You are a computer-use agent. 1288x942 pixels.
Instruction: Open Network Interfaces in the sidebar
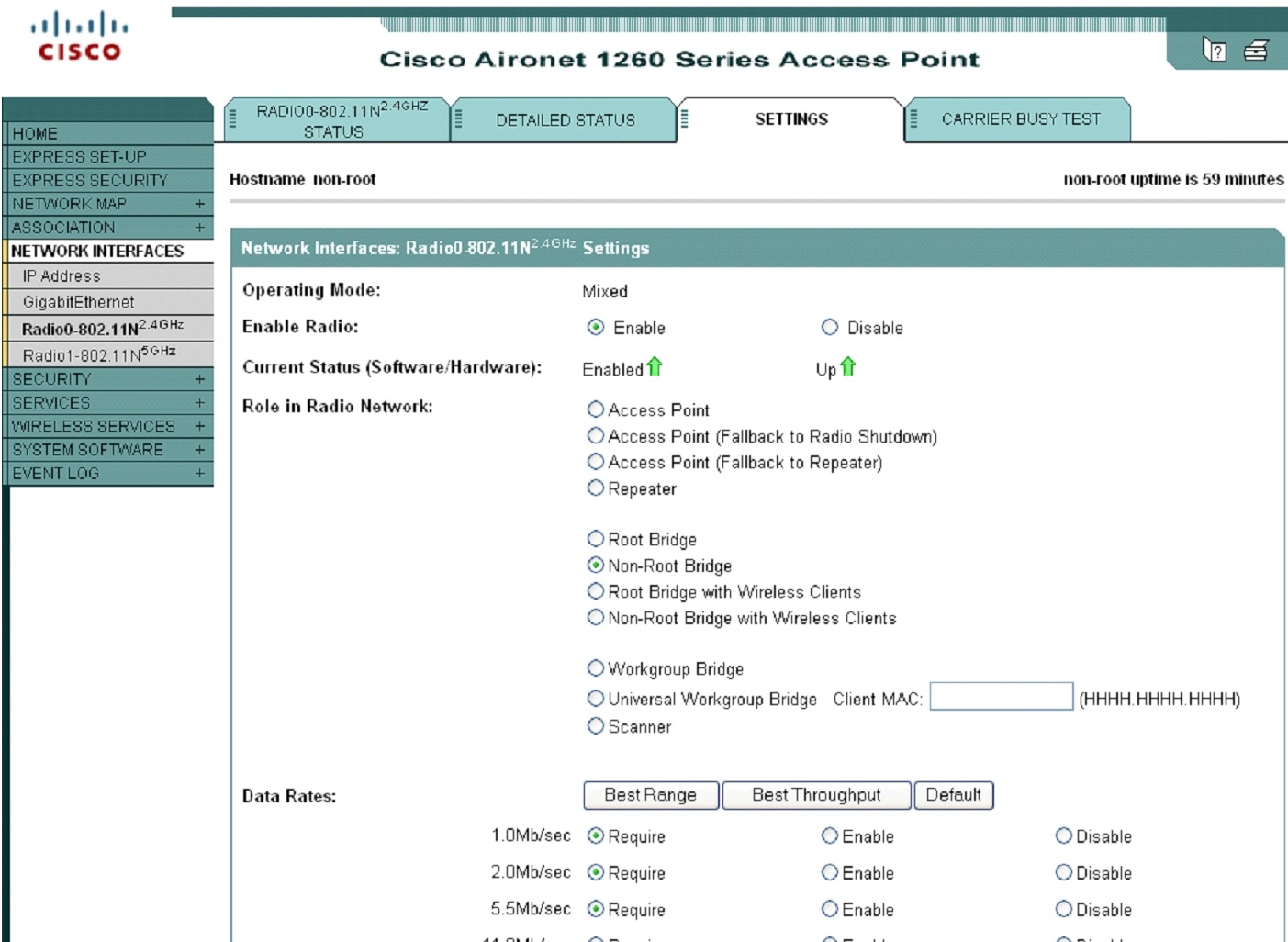coord(108,251)
